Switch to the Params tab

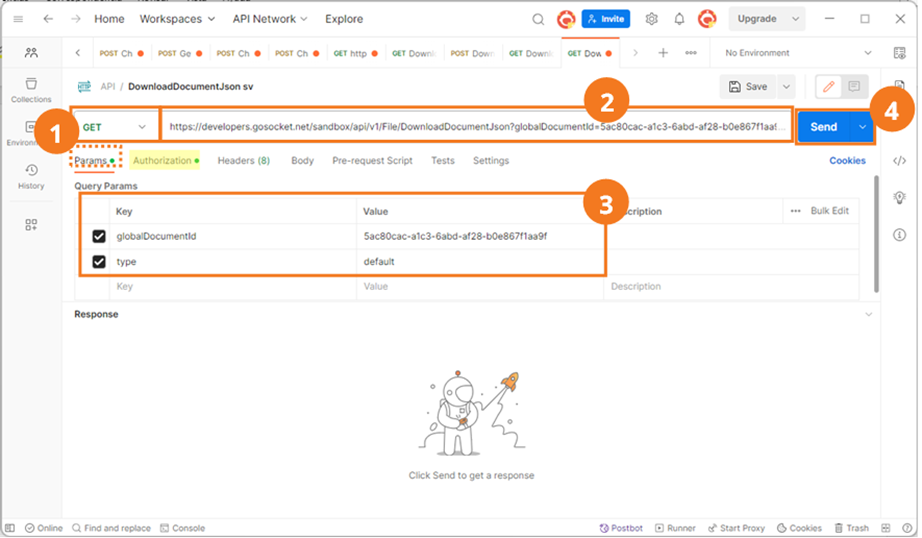pos(94,161)
